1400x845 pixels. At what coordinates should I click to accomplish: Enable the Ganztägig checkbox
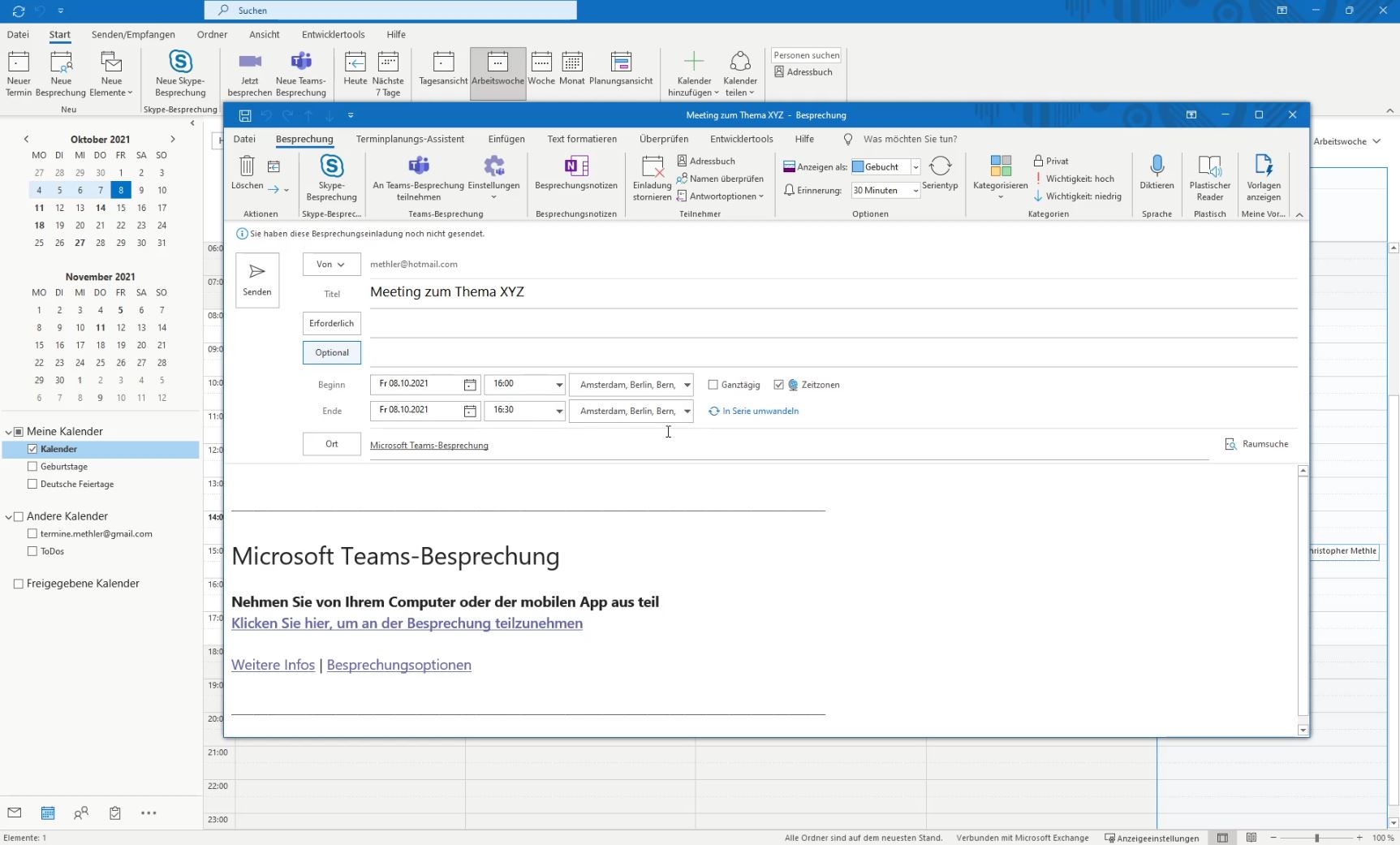713,385
